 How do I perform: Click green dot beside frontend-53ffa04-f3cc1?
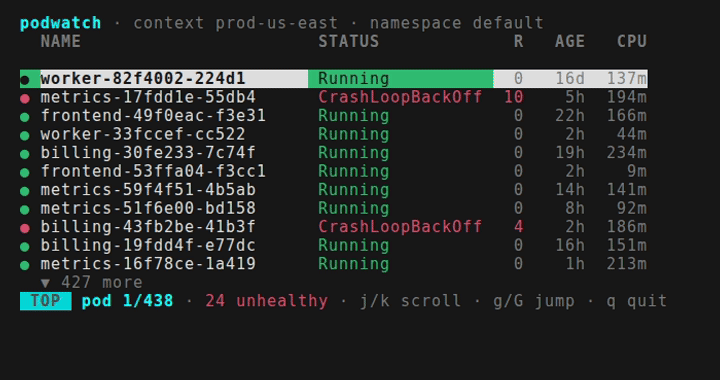25,173
